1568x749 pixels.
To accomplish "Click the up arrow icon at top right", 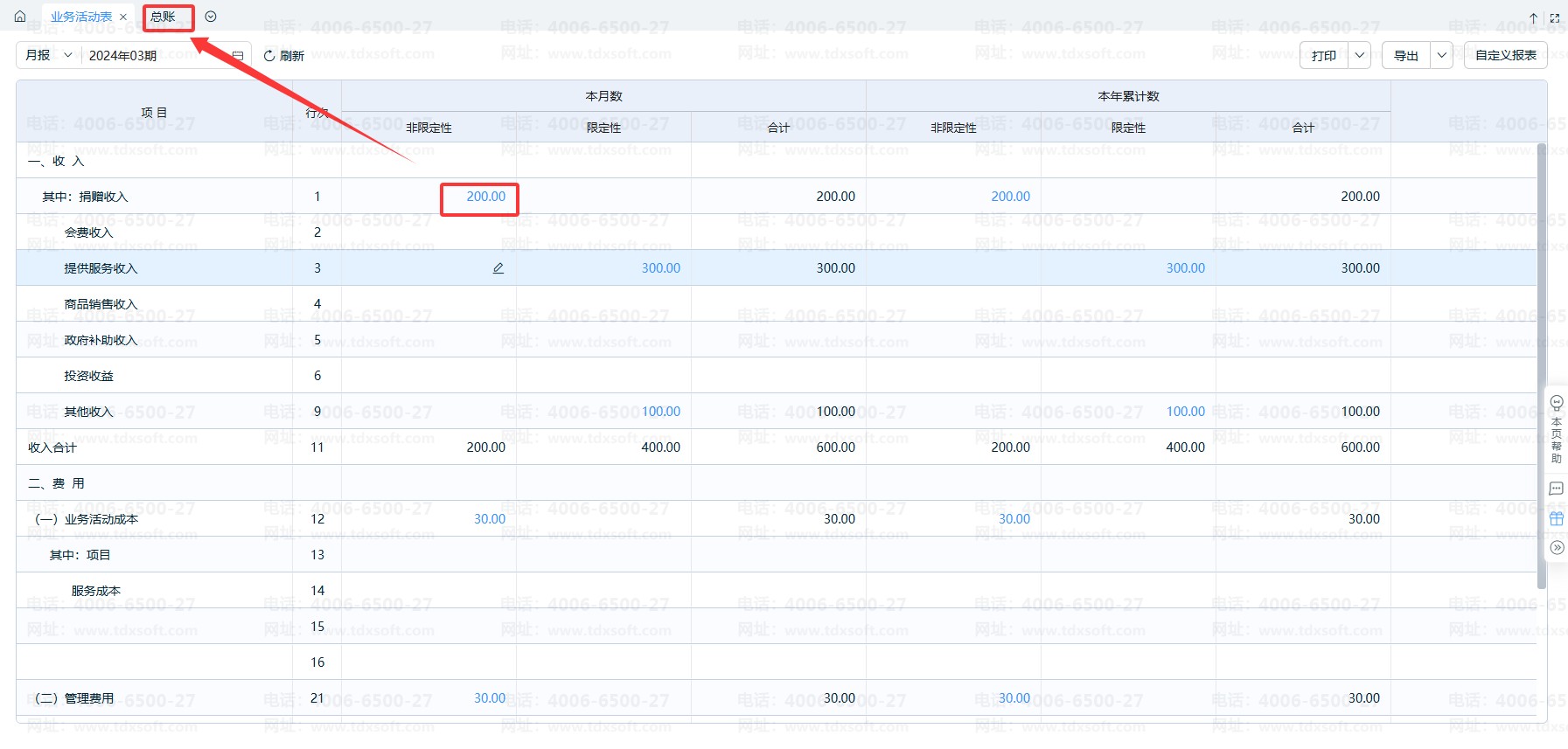I will tap(1533, 17).
